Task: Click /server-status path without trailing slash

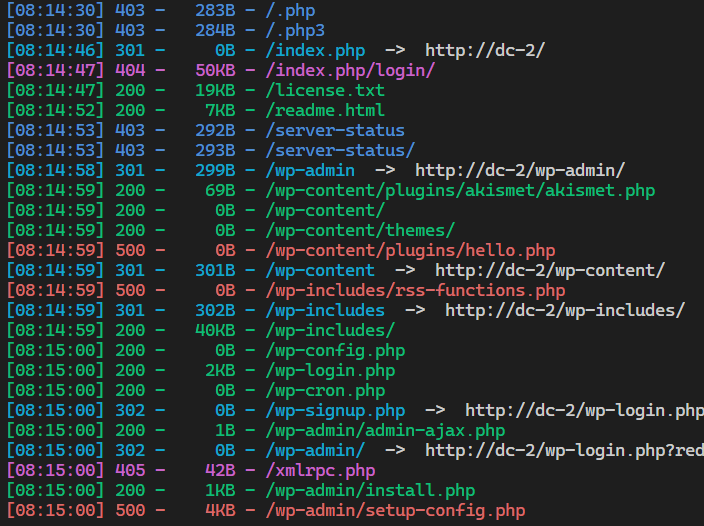Action: coord(335,130)
